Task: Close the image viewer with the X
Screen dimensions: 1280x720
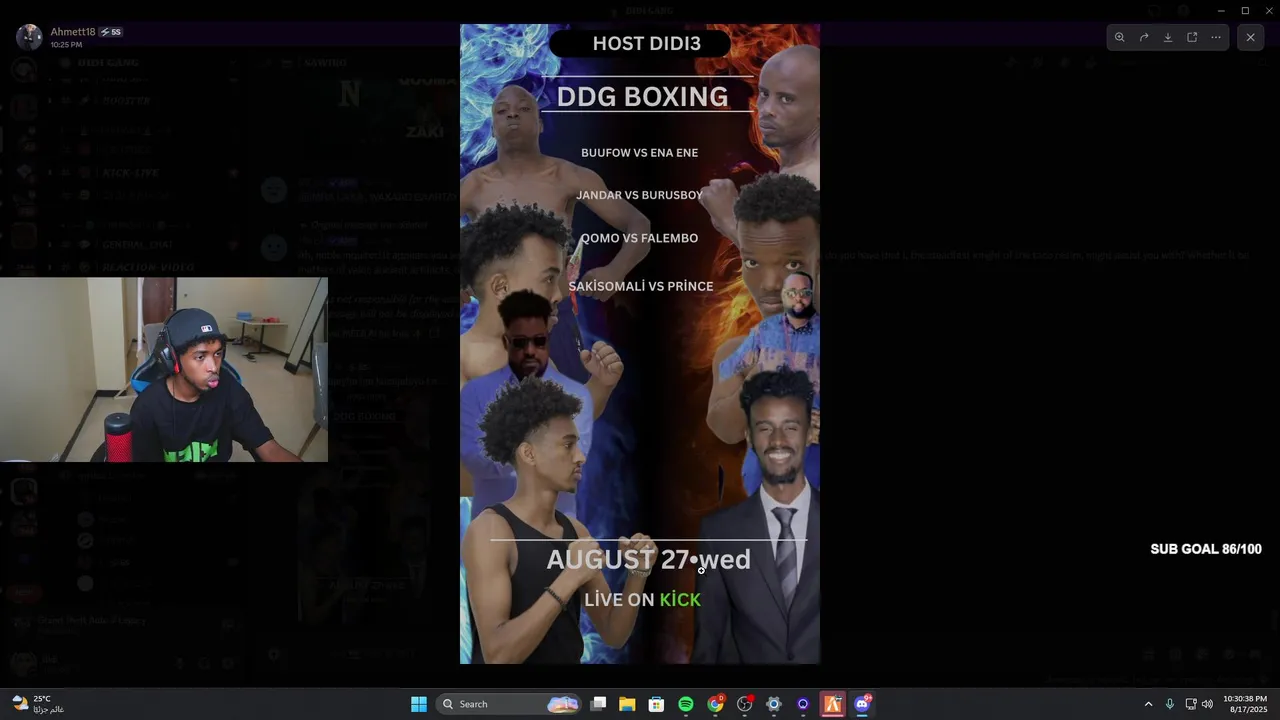Action: [1250, 38]
